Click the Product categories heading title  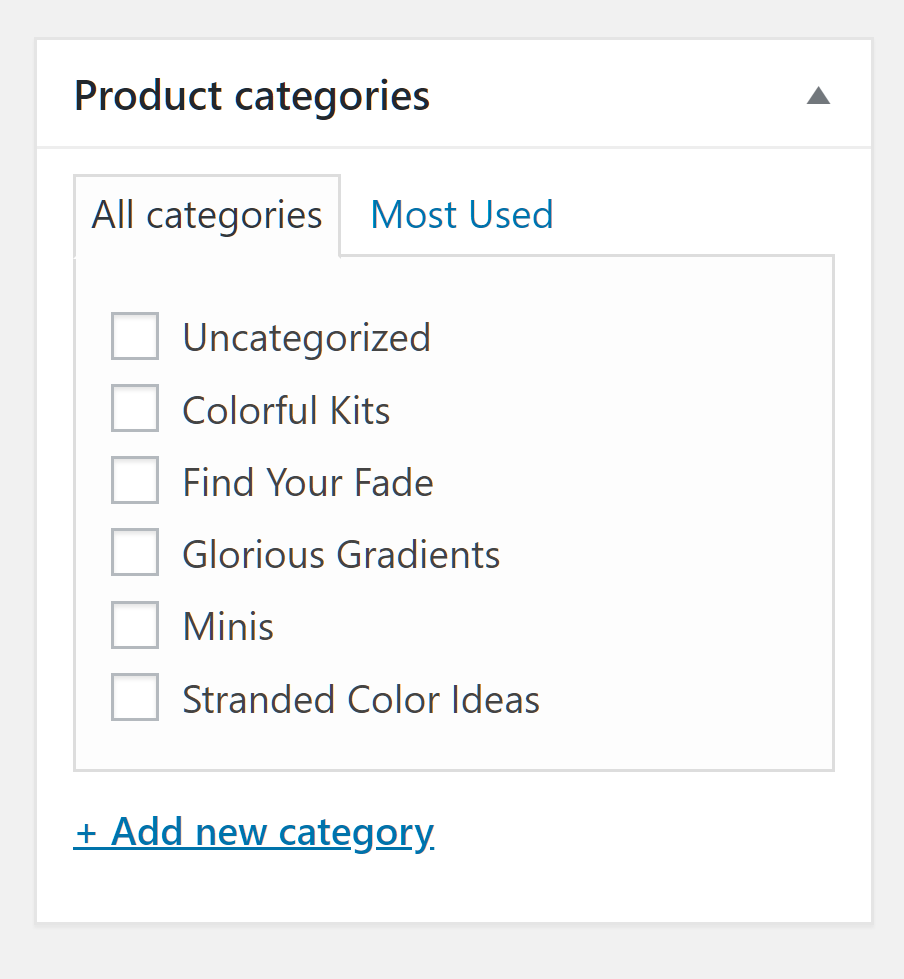pyautogui.click(x=252, y=96)
